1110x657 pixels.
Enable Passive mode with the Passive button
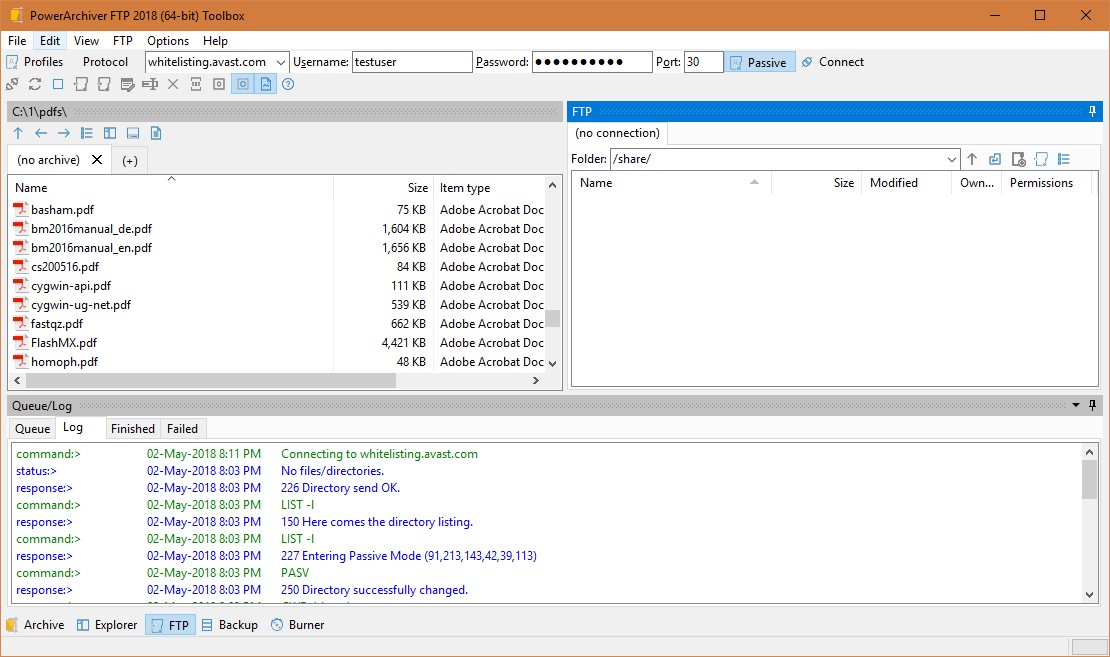[762, 61]
